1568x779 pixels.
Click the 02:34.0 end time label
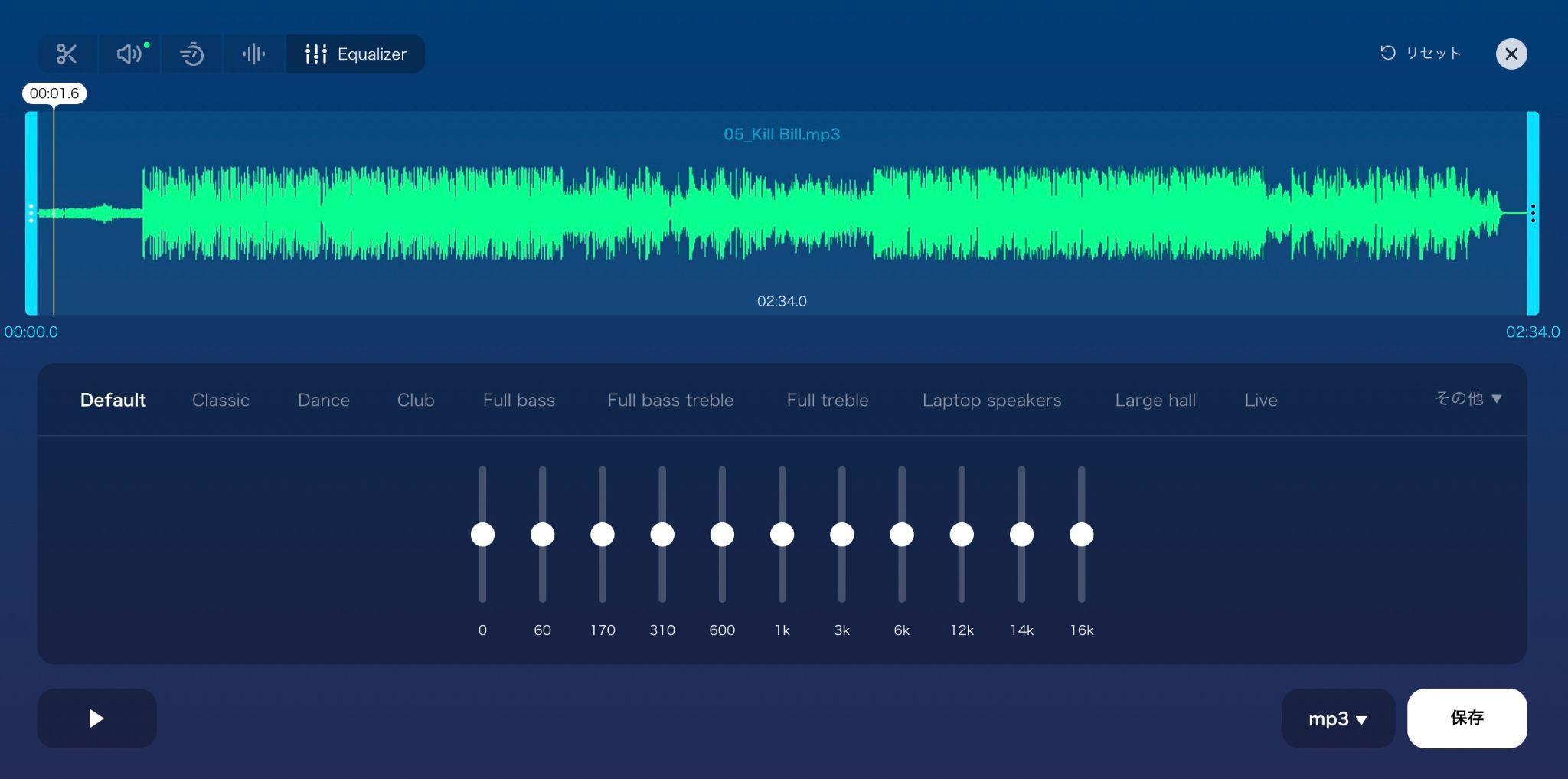[1533, 332]
